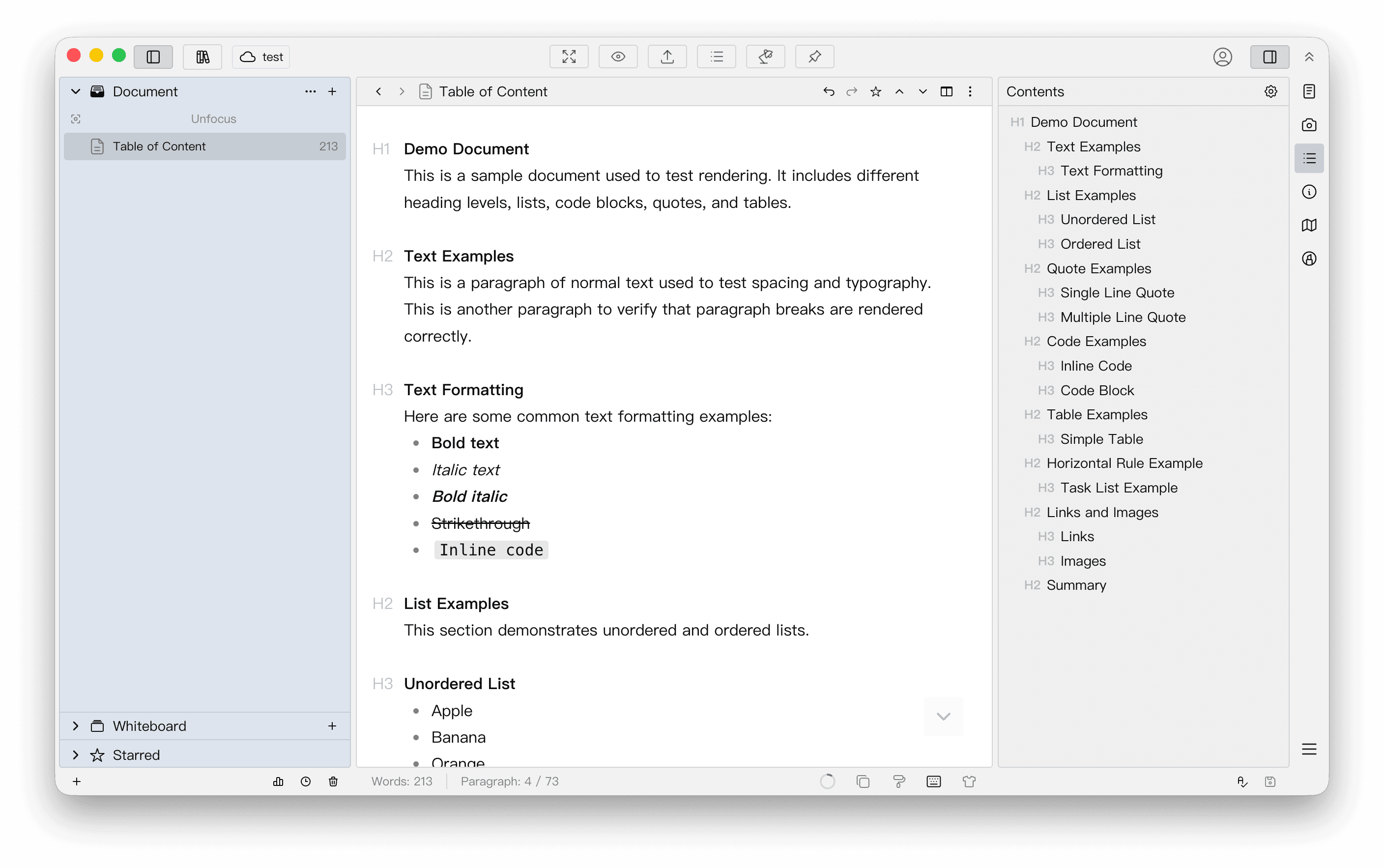
Task: Jump to Code Examples in Contents
Action: [x=1096, y=342]
